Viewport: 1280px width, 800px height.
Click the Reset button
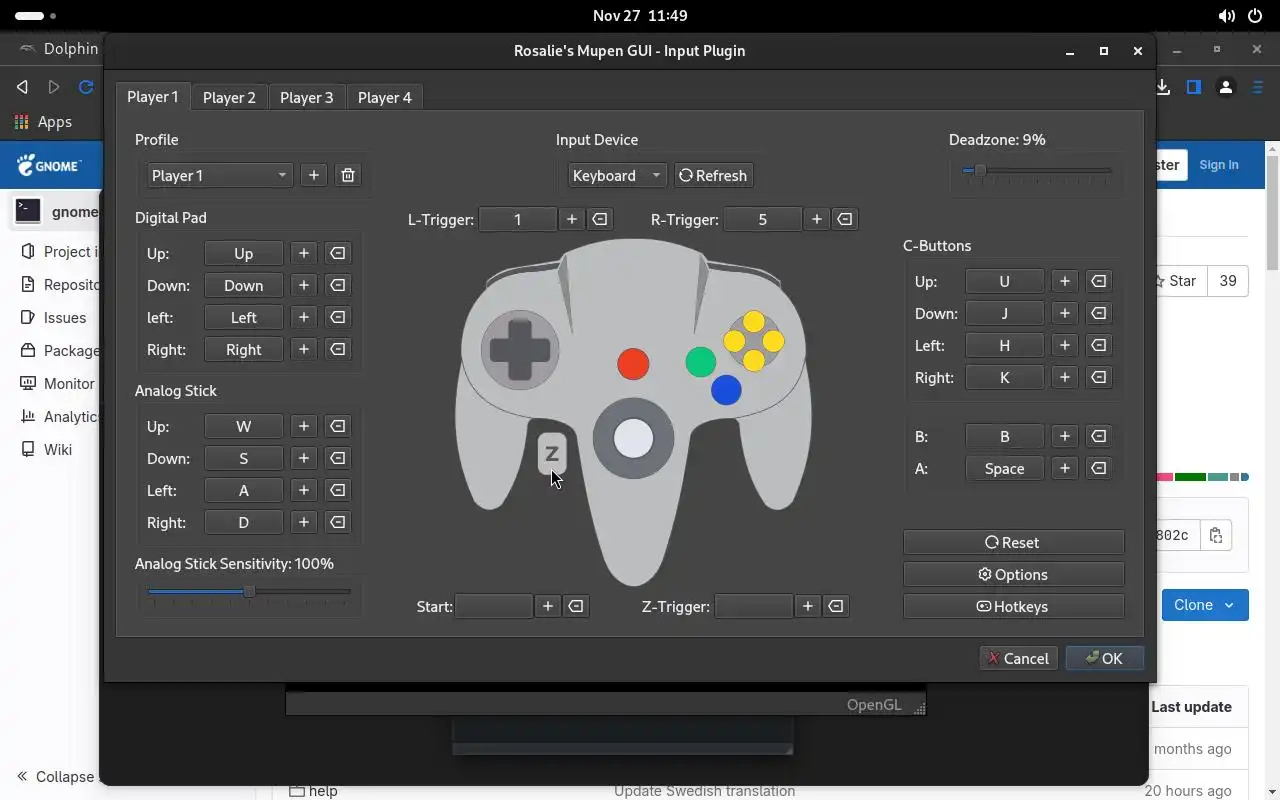(x=1013, y=542)
